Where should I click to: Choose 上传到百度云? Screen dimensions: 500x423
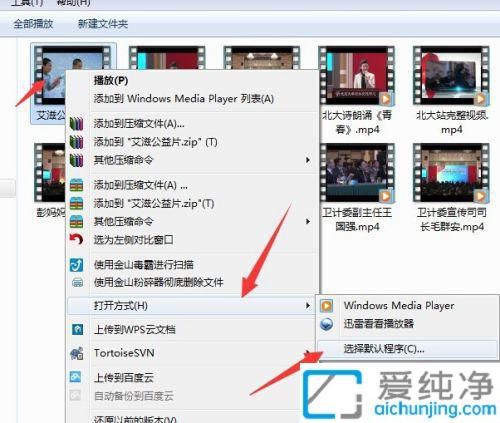(x=123, y=378)
